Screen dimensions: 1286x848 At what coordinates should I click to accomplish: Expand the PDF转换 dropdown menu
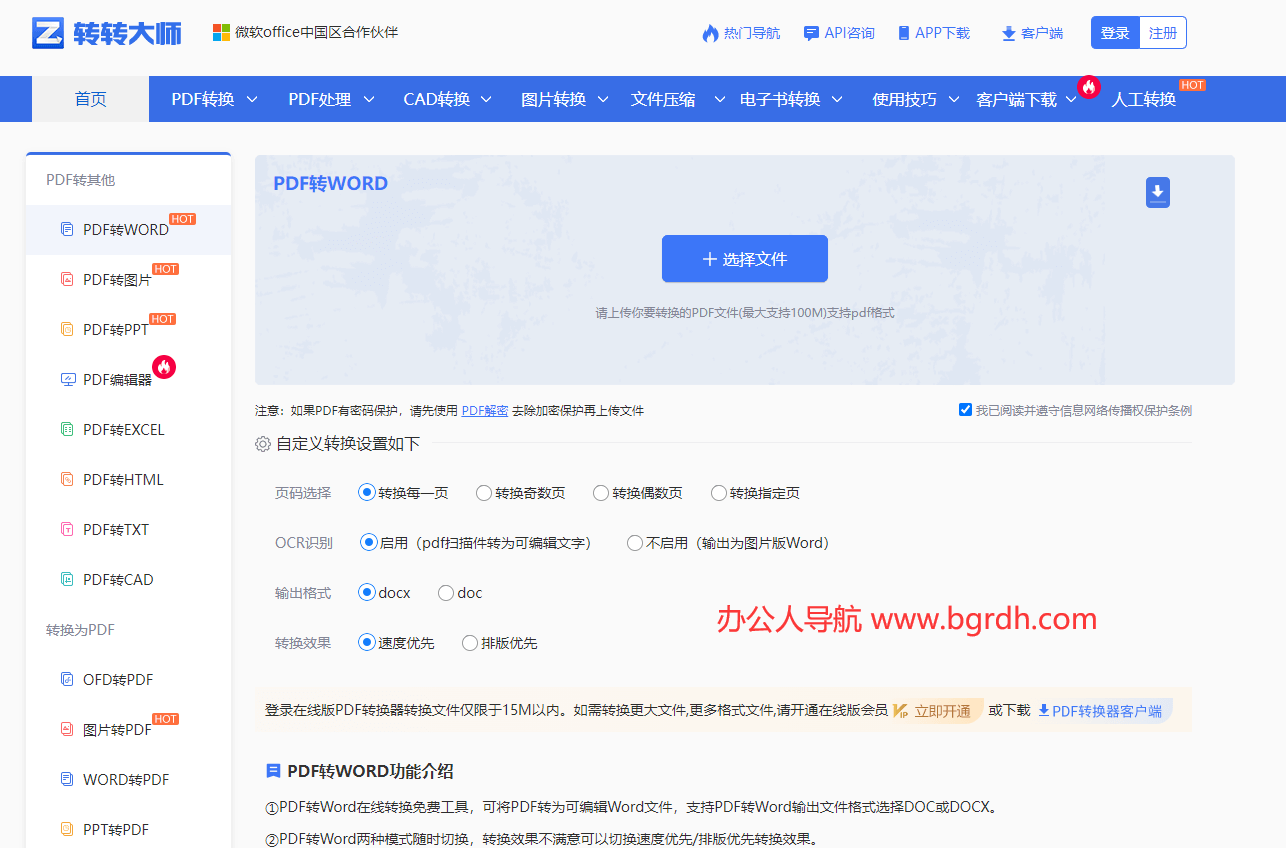tap(214, 99)
